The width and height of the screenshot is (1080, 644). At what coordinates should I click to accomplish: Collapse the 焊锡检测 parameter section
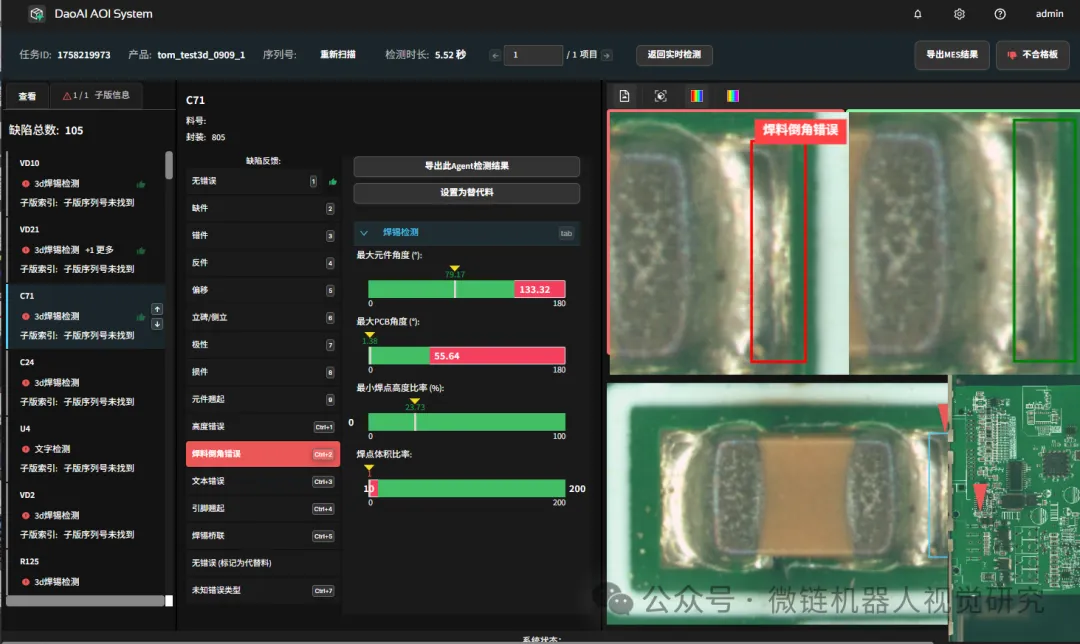pyautogui.click(x=364, y=233)
